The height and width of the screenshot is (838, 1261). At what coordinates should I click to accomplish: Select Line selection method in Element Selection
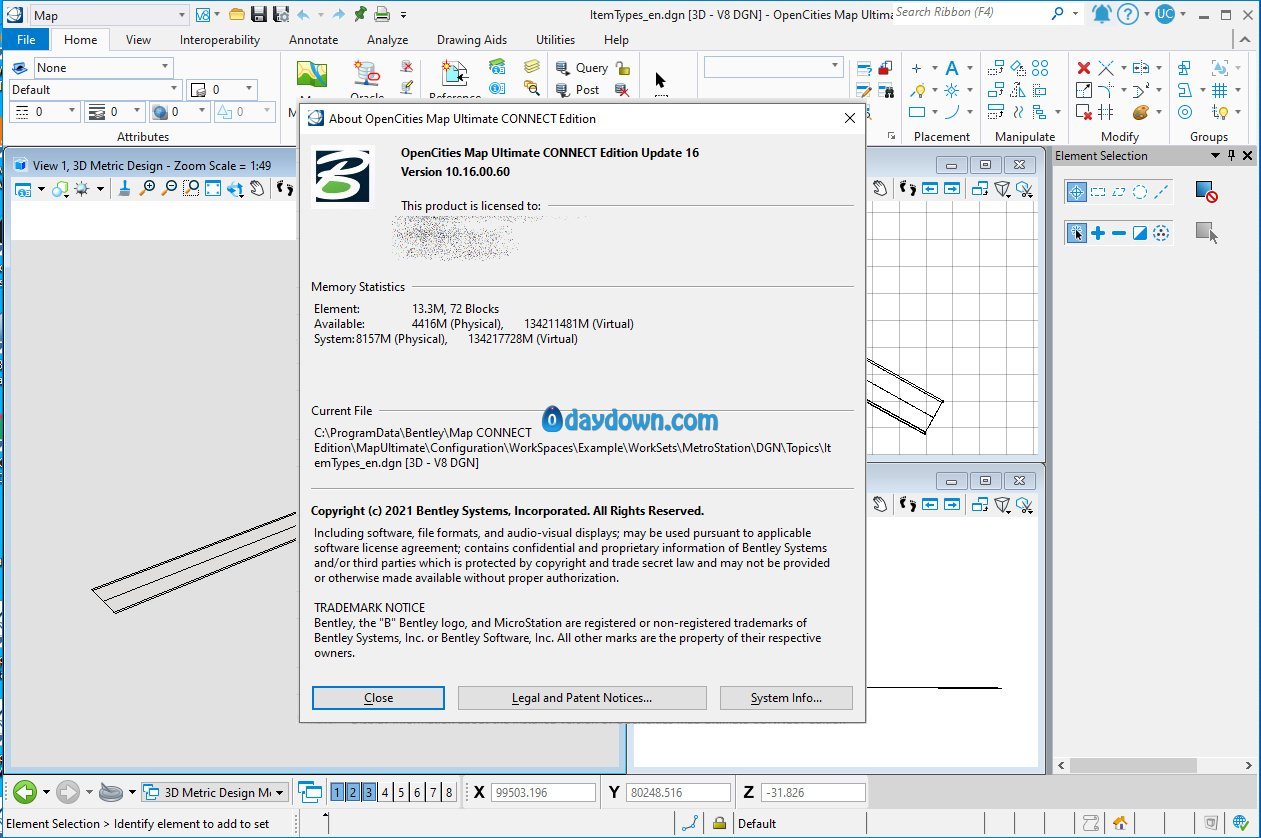1161,192
